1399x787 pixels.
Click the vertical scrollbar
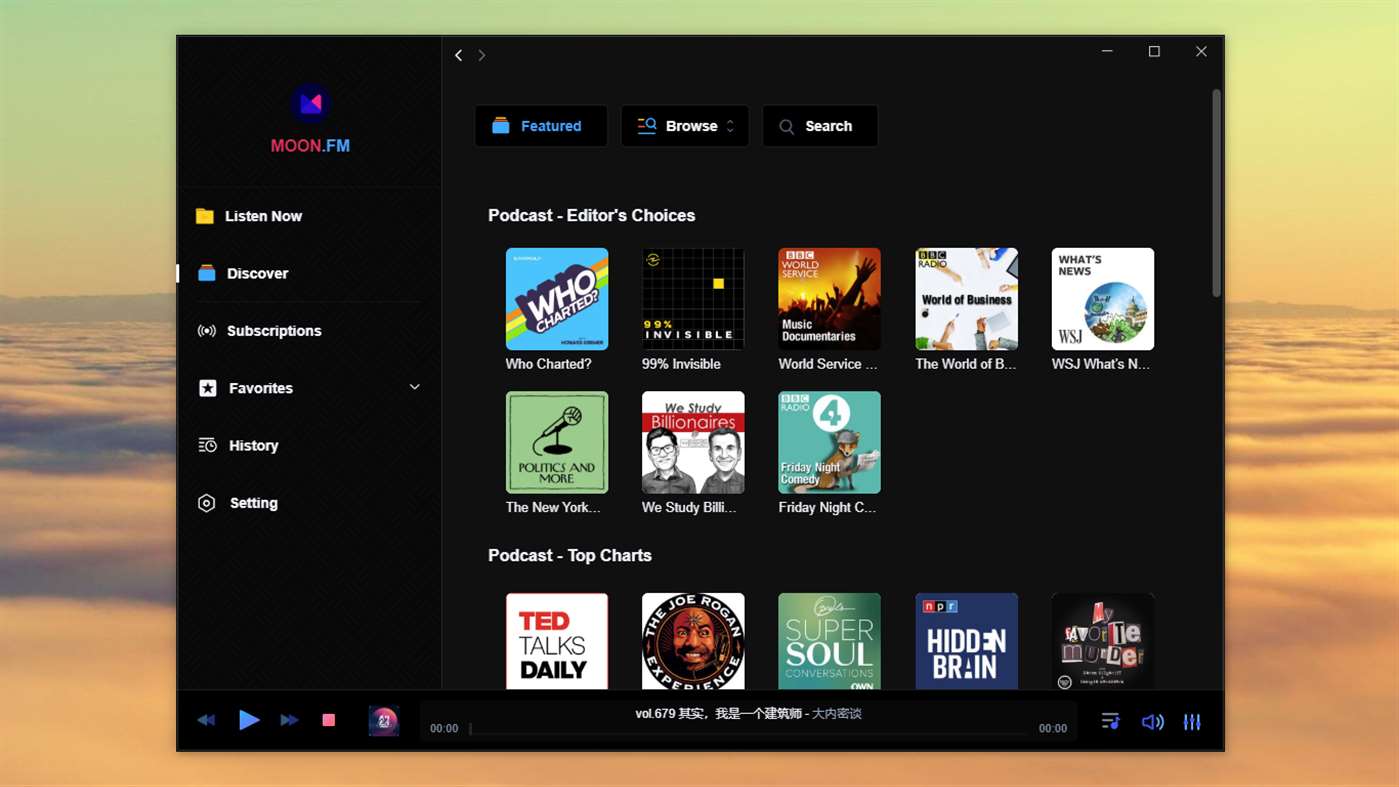click(x=1216, y=192)
